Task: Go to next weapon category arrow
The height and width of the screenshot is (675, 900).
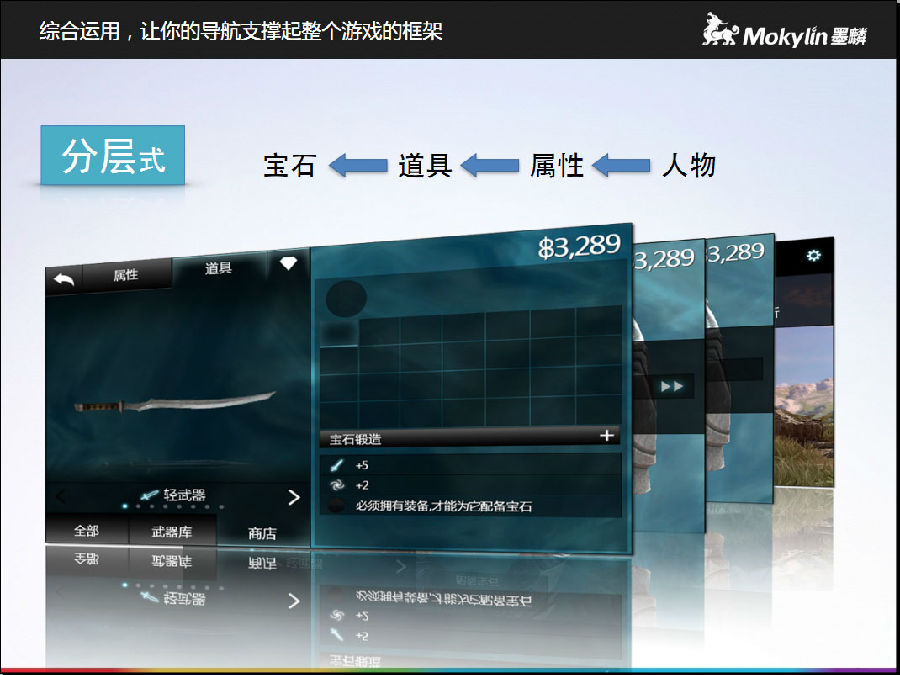Action: [293, 497]
